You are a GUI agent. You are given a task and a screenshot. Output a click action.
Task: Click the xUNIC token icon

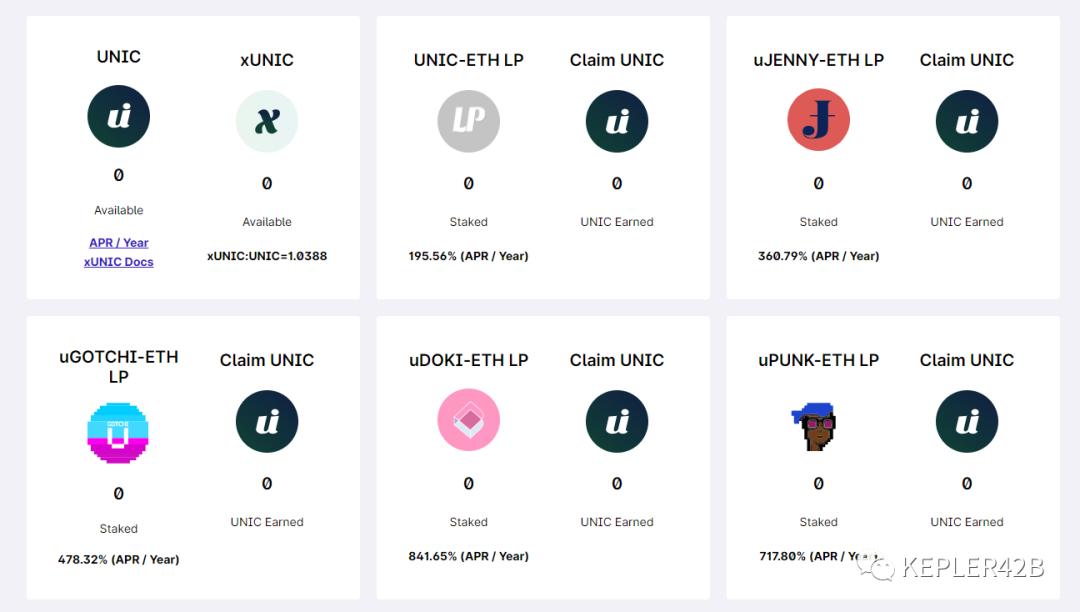tap(267, 122)
